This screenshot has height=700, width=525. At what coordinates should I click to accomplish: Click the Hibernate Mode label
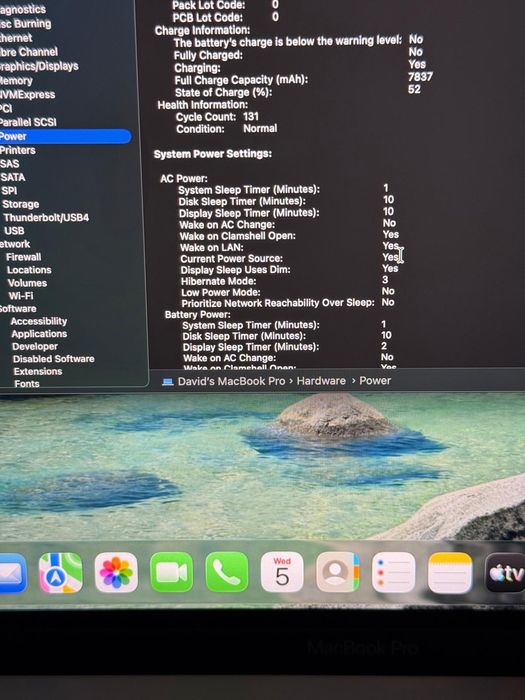pos(219,281)
